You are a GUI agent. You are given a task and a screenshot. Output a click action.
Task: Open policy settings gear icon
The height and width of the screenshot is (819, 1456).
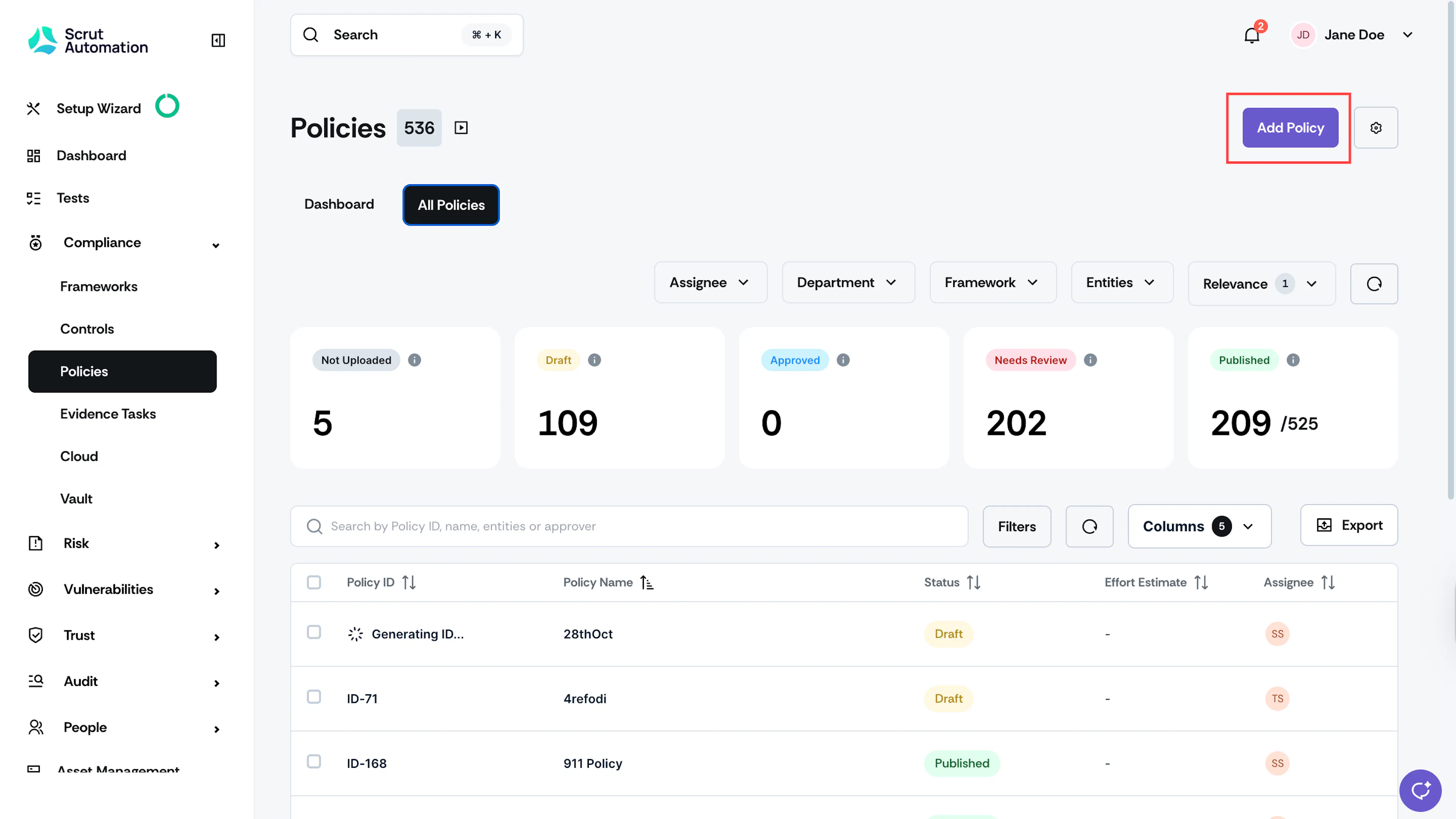pyautogui.click(x=1376, y=128)
